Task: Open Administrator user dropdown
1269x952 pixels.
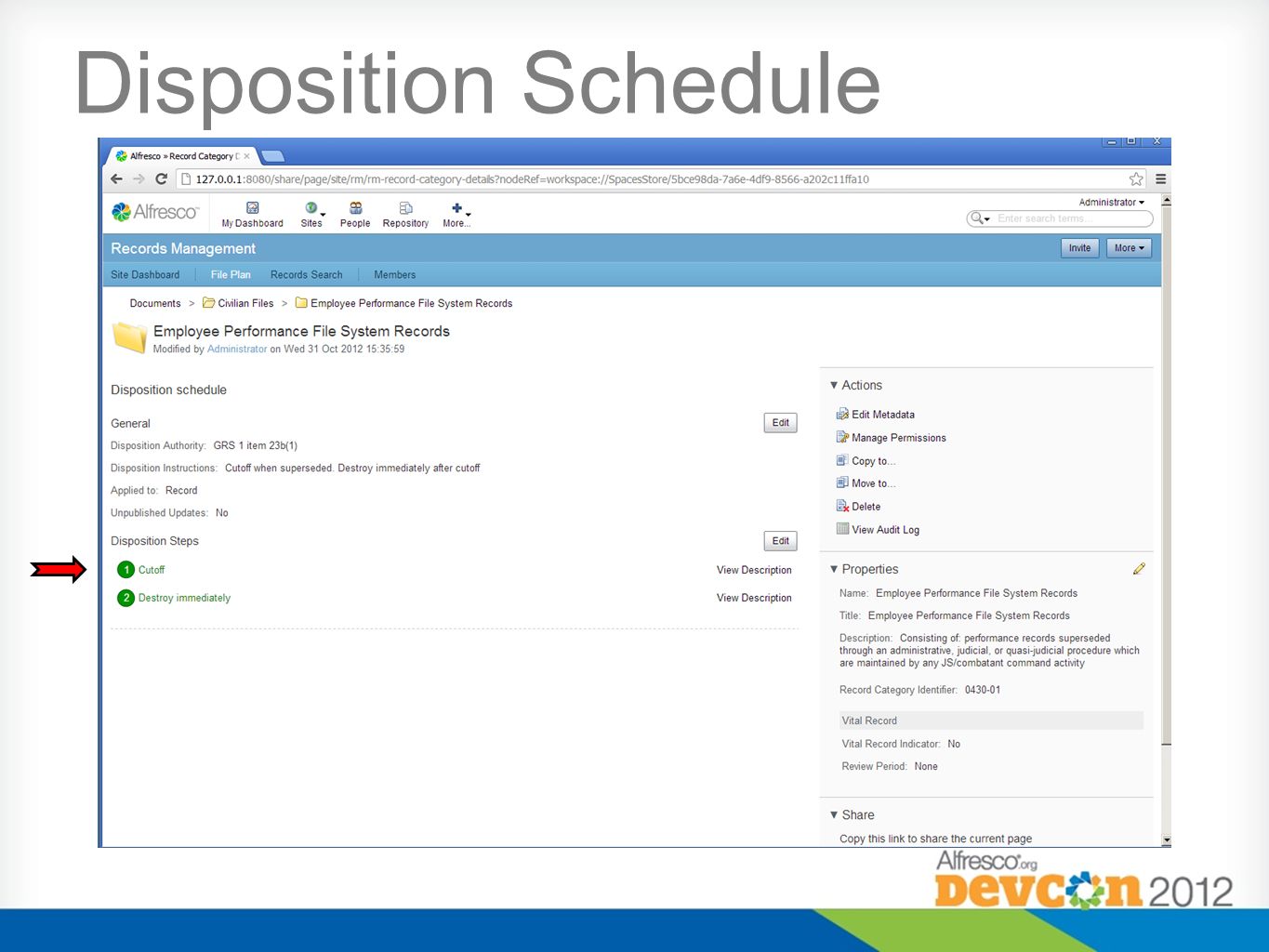Action: click(1111, 202)
